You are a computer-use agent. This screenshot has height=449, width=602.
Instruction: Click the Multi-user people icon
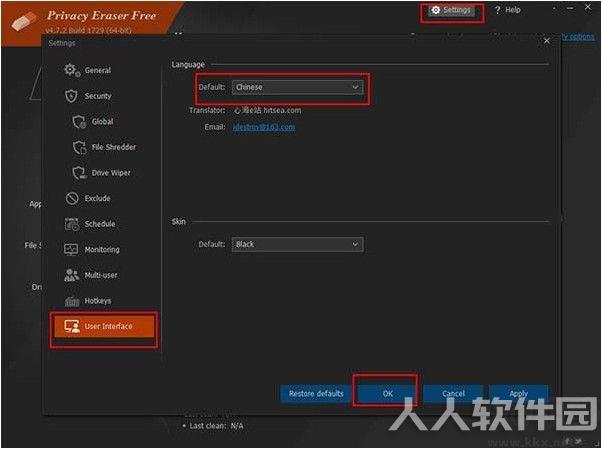(x=72, y=275)
